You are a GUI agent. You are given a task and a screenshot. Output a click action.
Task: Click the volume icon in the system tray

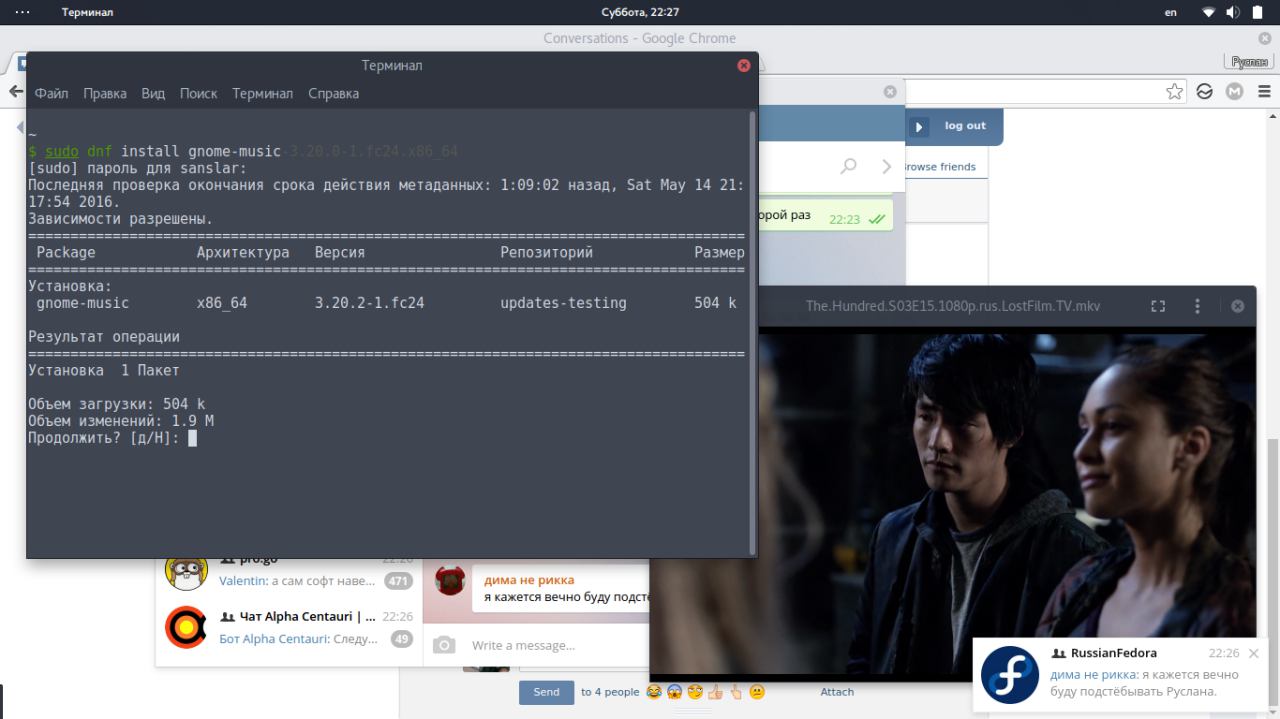click(x=1233, y=12)
